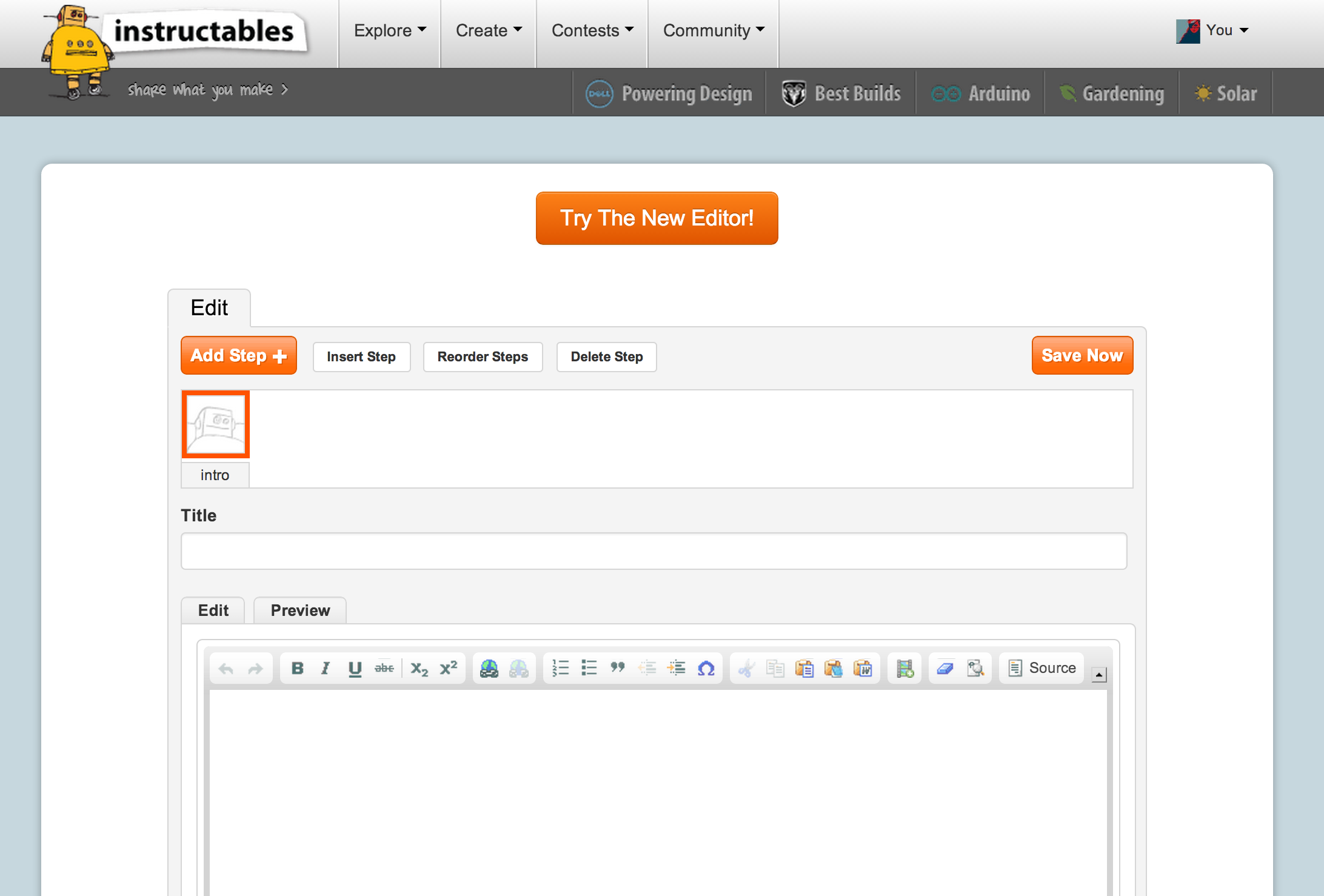Click the Delete Step button
This screenshot has height=896, width=1324.
click(604, 356)
